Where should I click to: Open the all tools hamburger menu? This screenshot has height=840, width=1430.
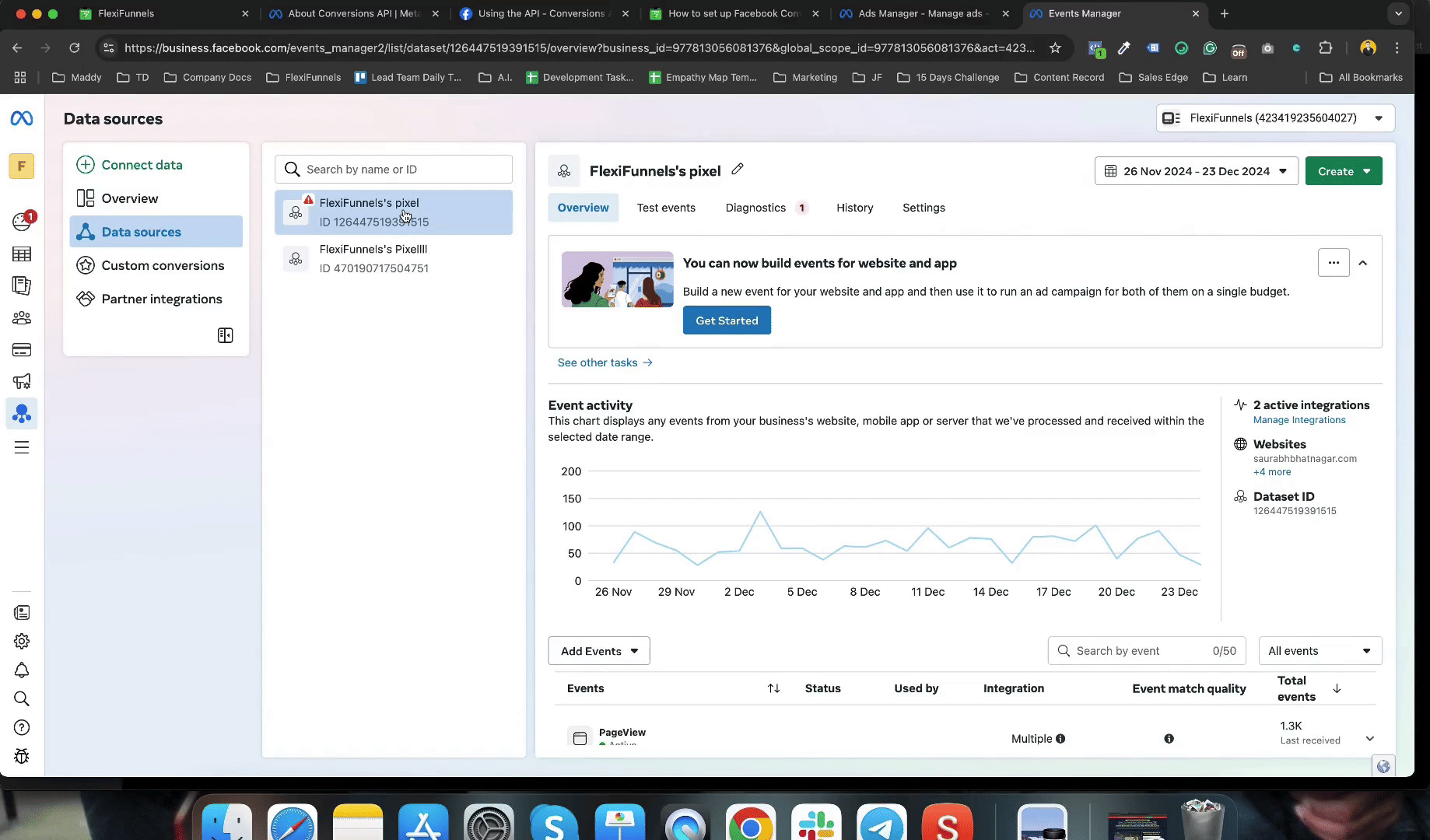click(22, 447)
